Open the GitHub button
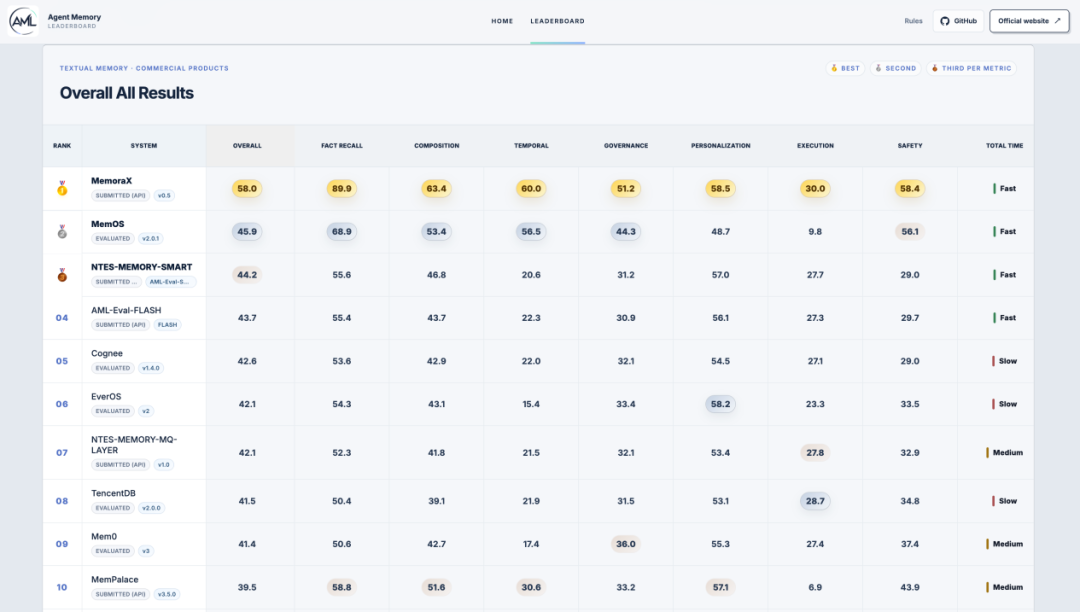Screen dimensions: 1080x612 pos(958,21)
